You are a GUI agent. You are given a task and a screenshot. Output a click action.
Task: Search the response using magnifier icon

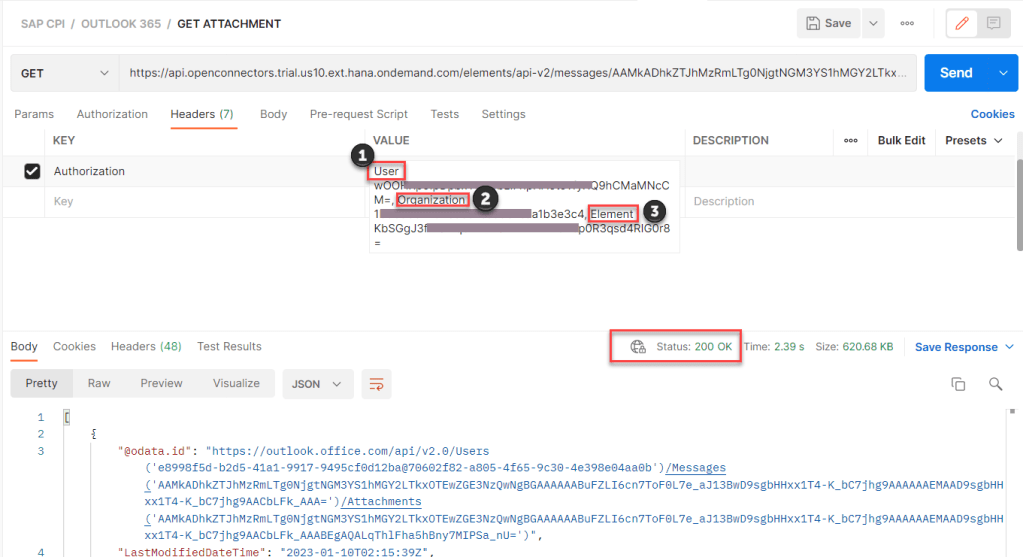[x=995, y=384]
